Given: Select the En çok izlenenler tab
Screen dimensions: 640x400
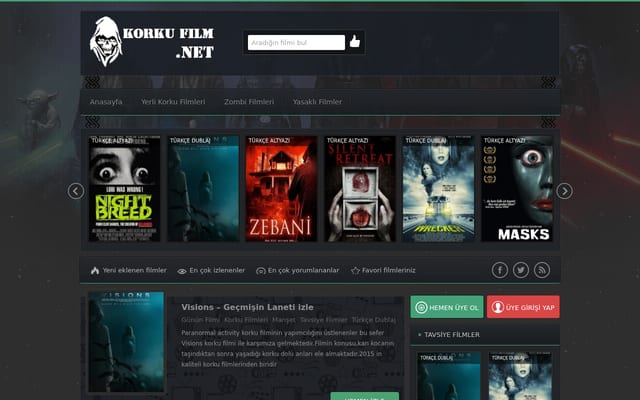Looking at the screenshot, I should [211, 270].
